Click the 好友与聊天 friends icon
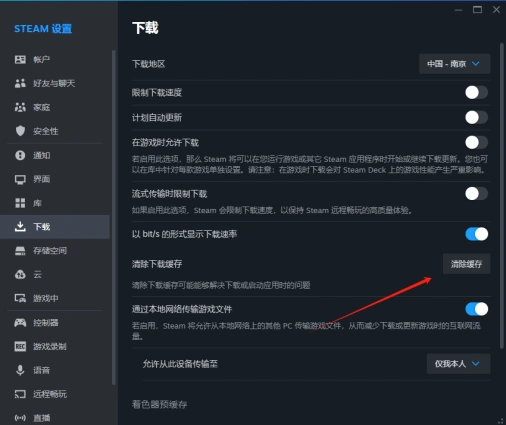Image resolution: width=506 pixels, height=425 pixels. [x=20, y=83]
